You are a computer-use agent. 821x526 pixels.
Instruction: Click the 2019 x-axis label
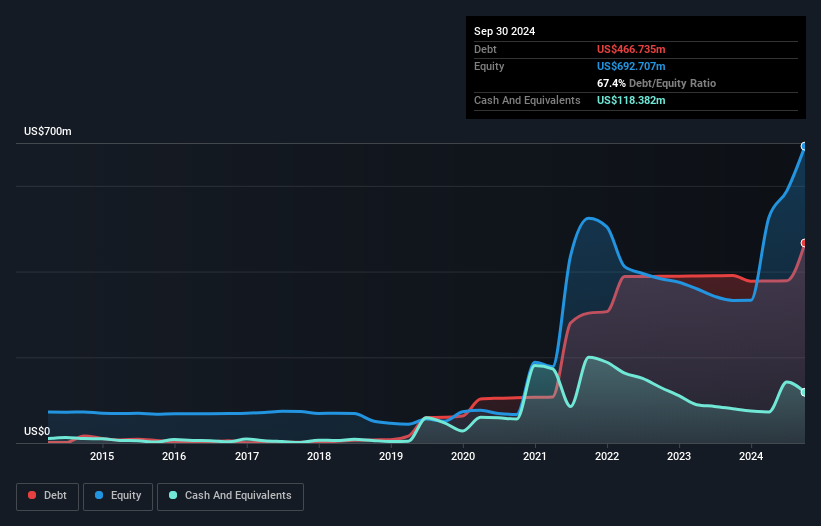[x=391, y=456]
